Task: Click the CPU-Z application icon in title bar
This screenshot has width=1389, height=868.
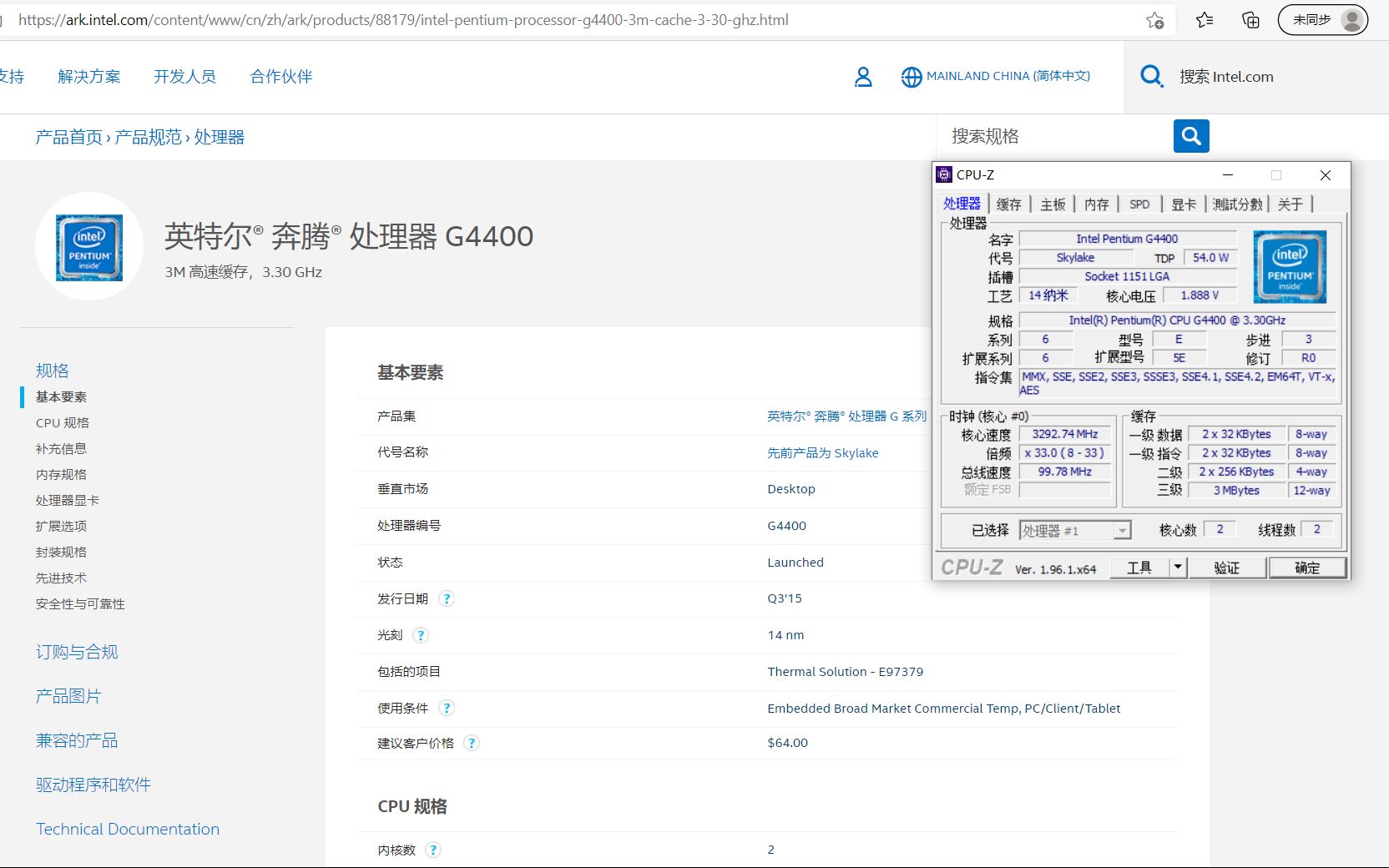Action: pos(944,174)
